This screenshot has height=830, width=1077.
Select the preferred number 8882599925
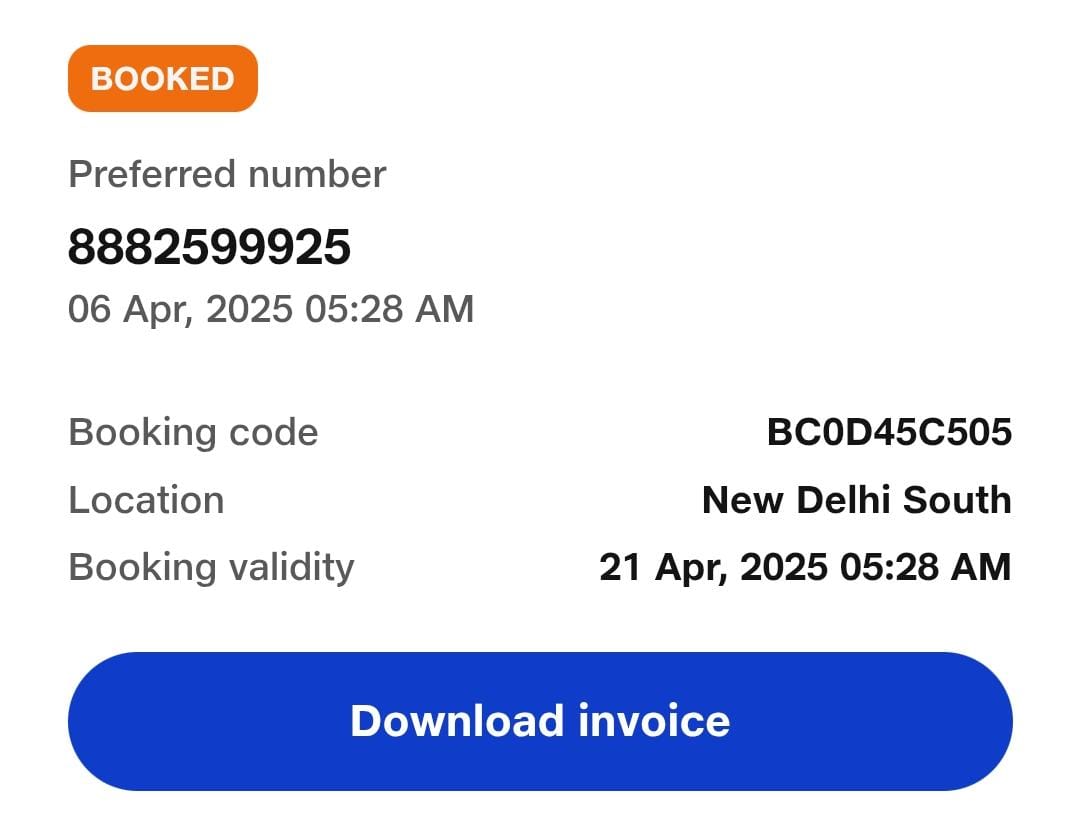[x=209, y=247]
